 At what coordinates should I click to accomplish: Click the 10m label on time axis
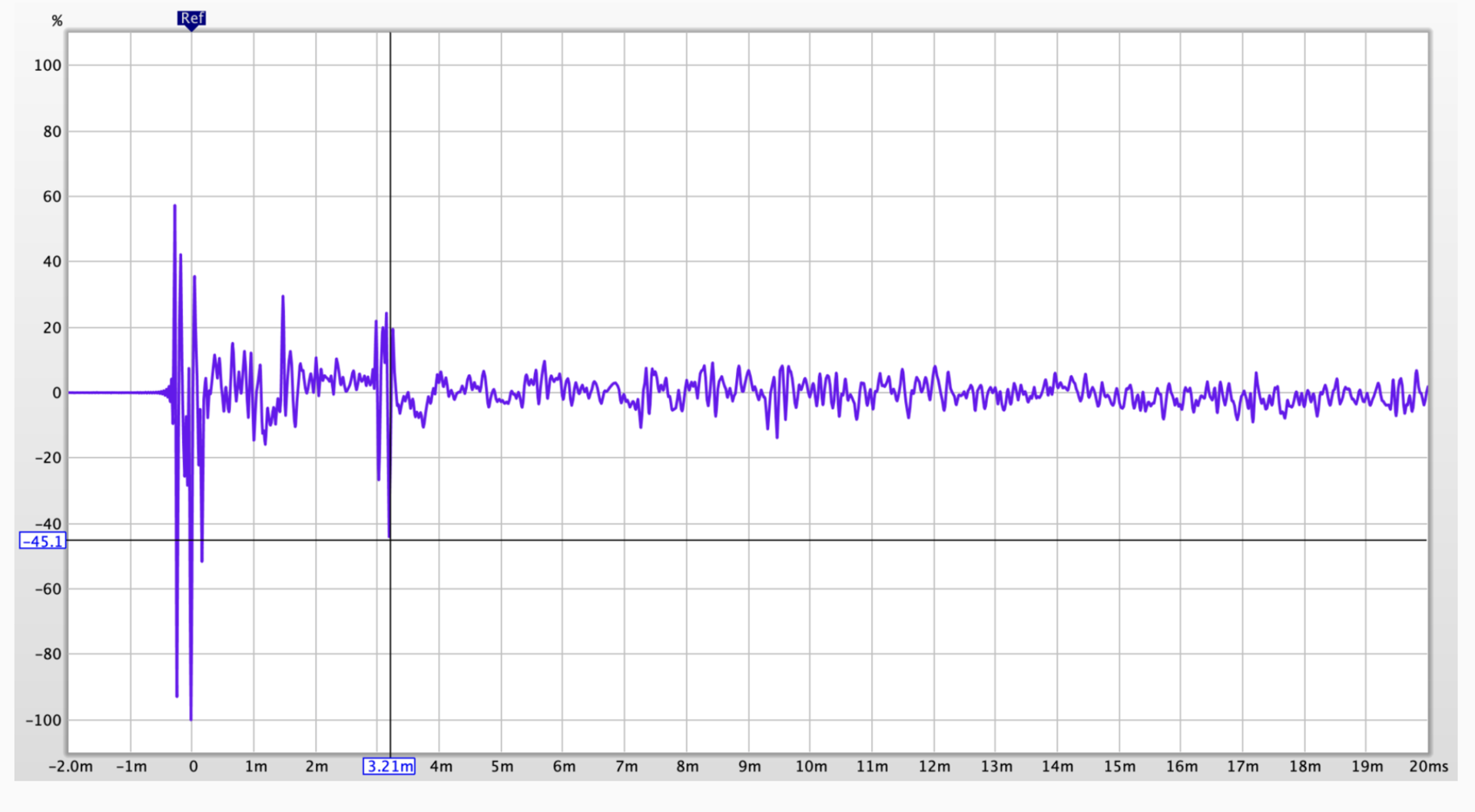click(810, 766)
